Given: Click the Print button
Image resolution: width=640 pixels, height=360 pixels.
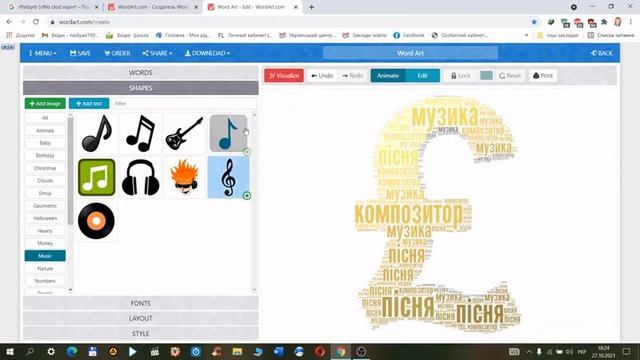Looking at the screenshot, I should click(543, 76).
